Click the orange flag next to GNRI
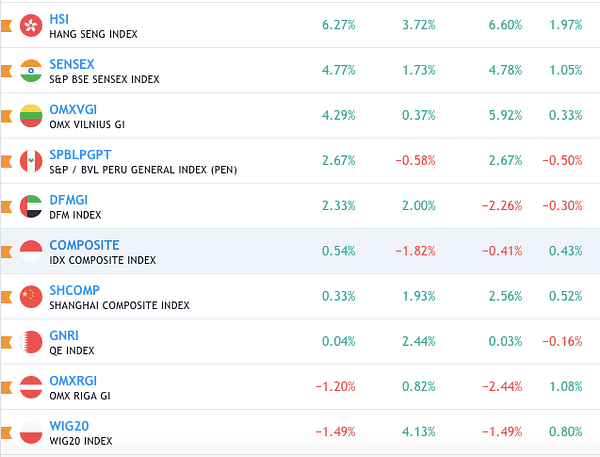Image resolution: width=600 pixels, height=457 pixels. (7, 342)
